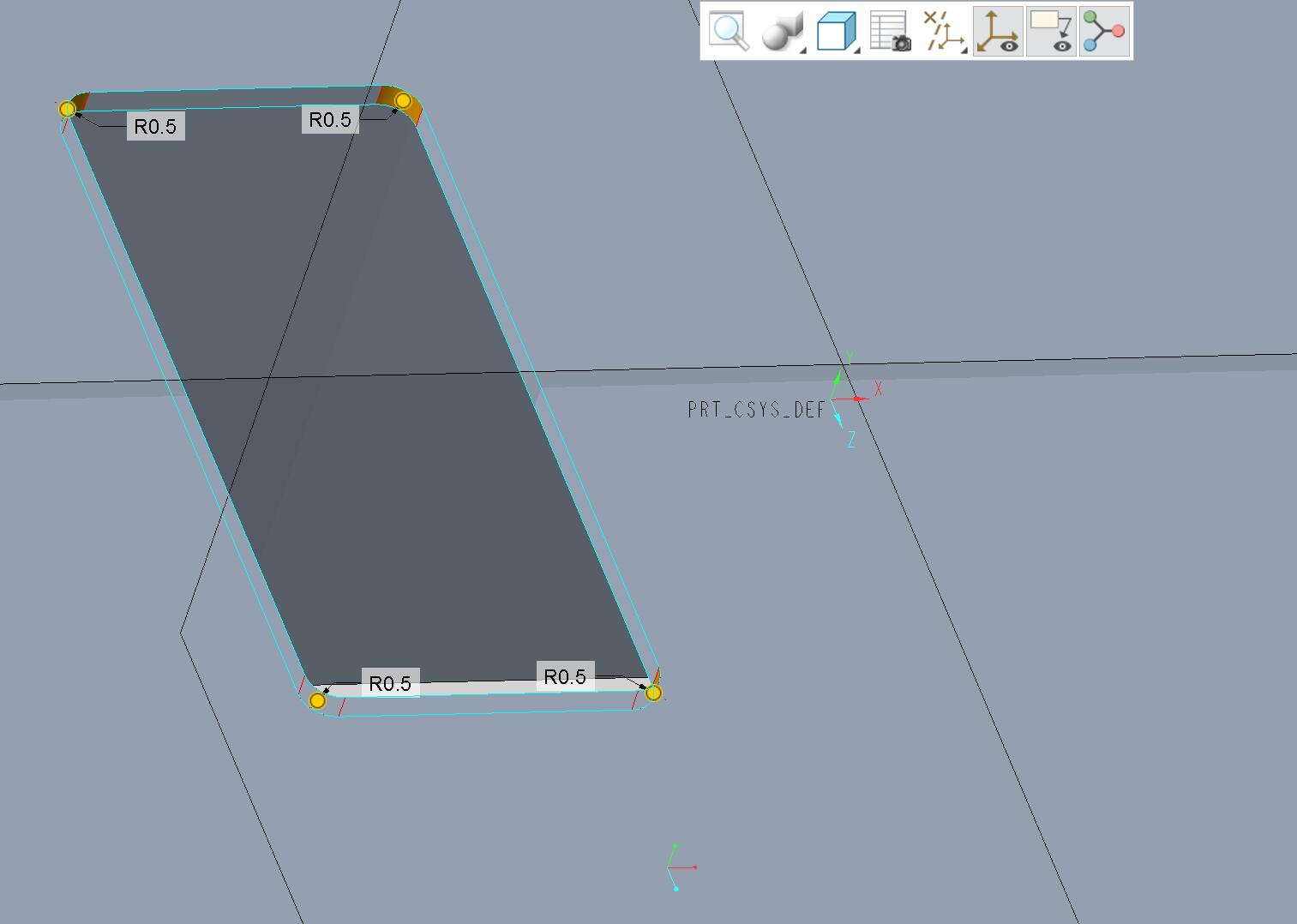The width and height of the screenshot is (1297, 924).
Task: Open the Saved Orientations cube dropdown
Action: pyautogui.click(x=838, y=32)
